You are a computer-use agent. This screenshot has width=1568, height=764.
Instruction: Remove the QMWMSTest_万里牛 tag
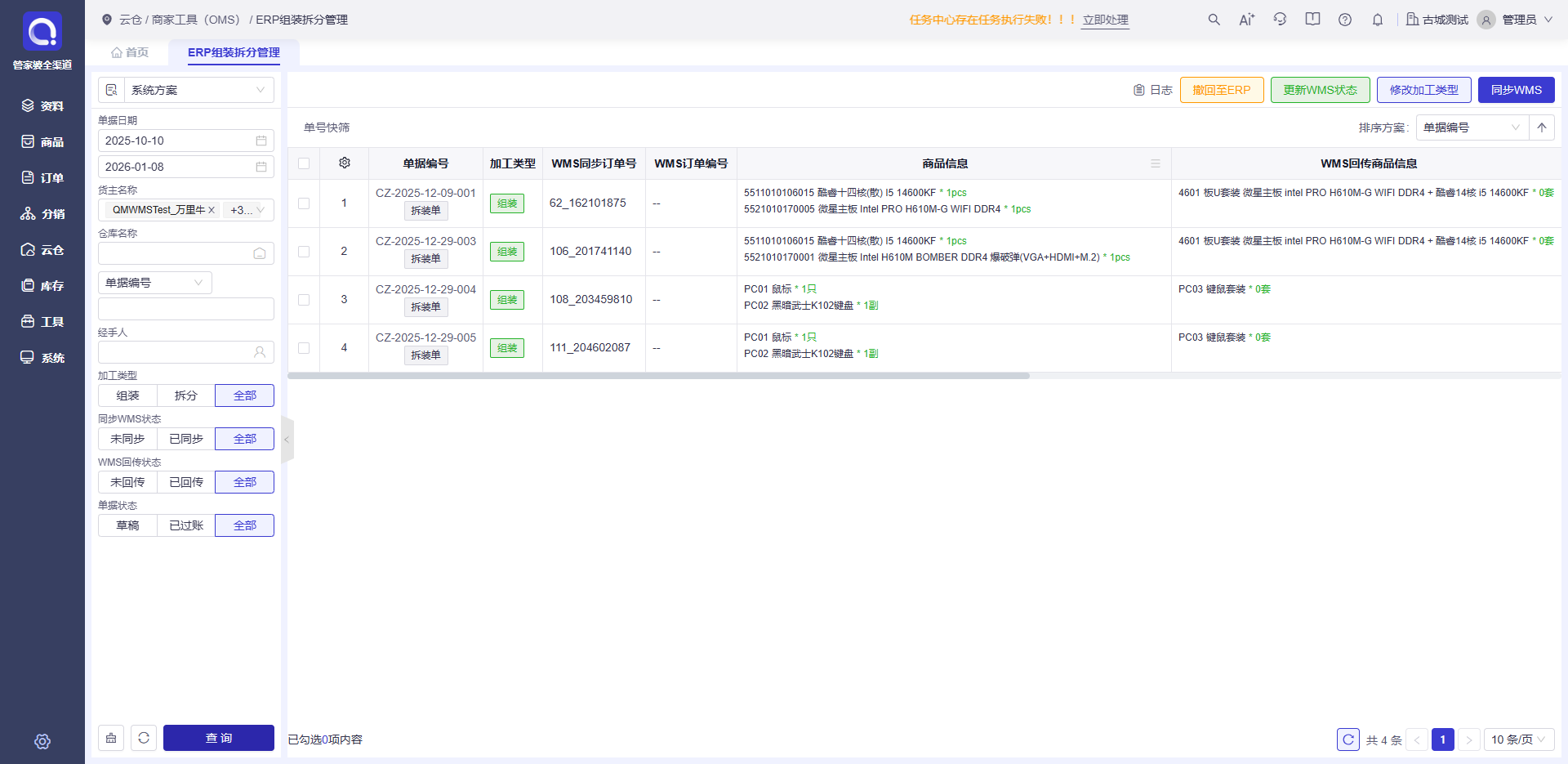212,210
